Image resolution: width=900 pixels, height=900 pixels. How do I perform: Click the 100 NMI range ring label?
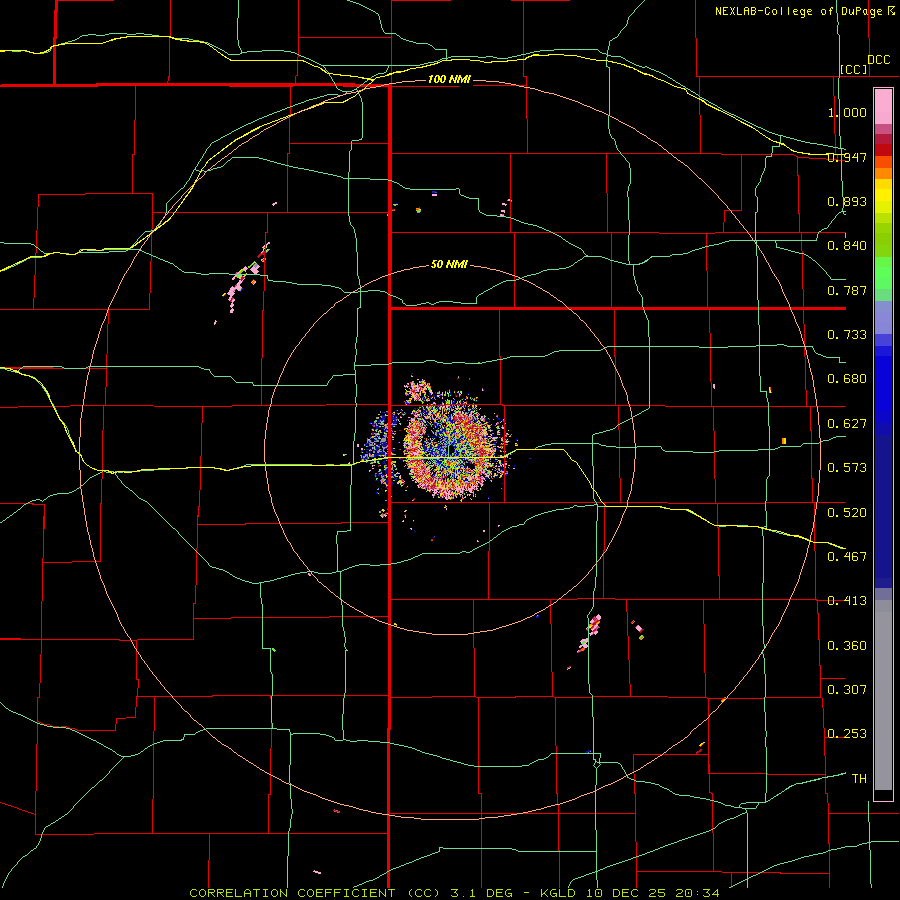(449, 79)
